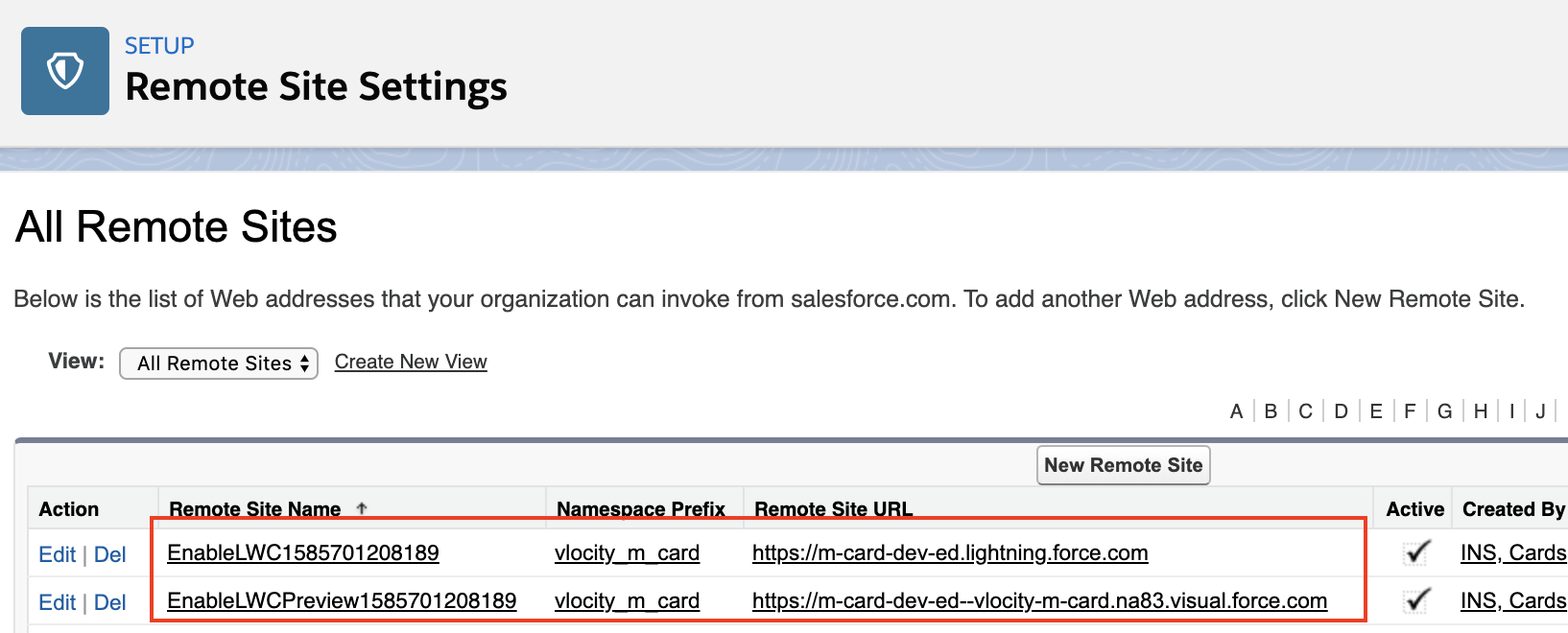Filter sites by letter E

tap(1376, 411)
